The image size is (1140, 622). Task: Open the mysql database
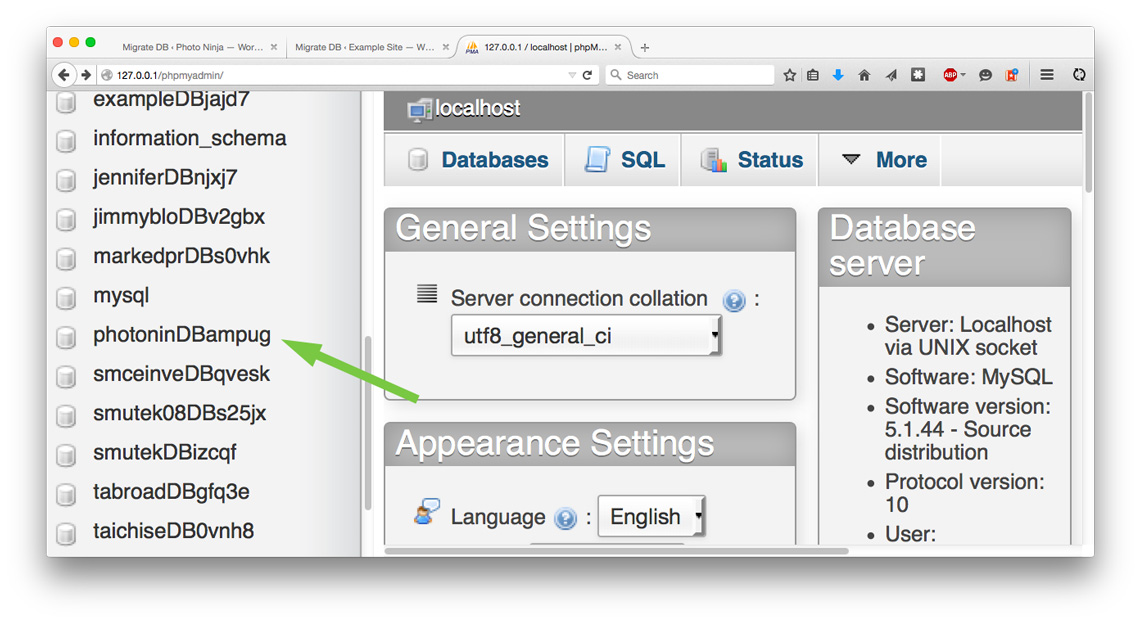[x=121, y=296]
